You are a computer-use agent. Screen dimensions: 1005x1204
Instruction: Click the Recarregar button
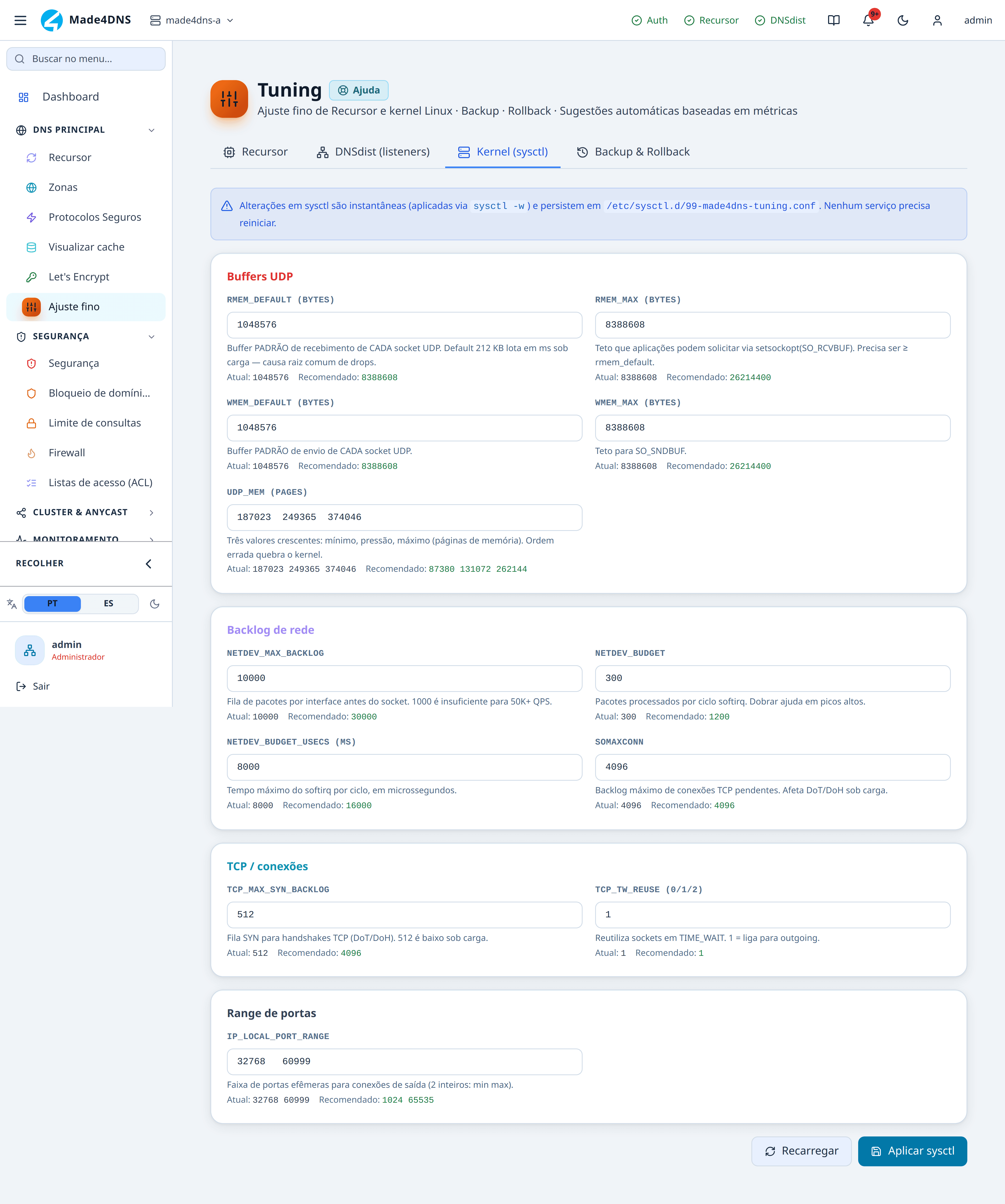coord(801,1151)
